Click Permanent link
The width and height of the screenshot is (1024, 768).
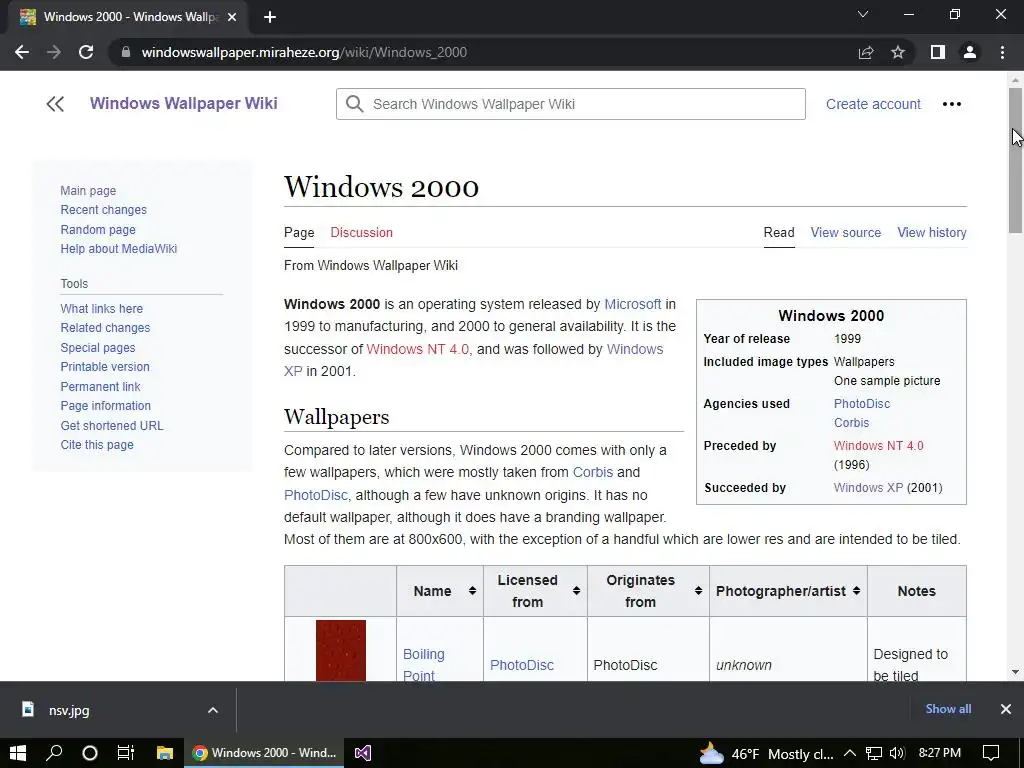100,386
